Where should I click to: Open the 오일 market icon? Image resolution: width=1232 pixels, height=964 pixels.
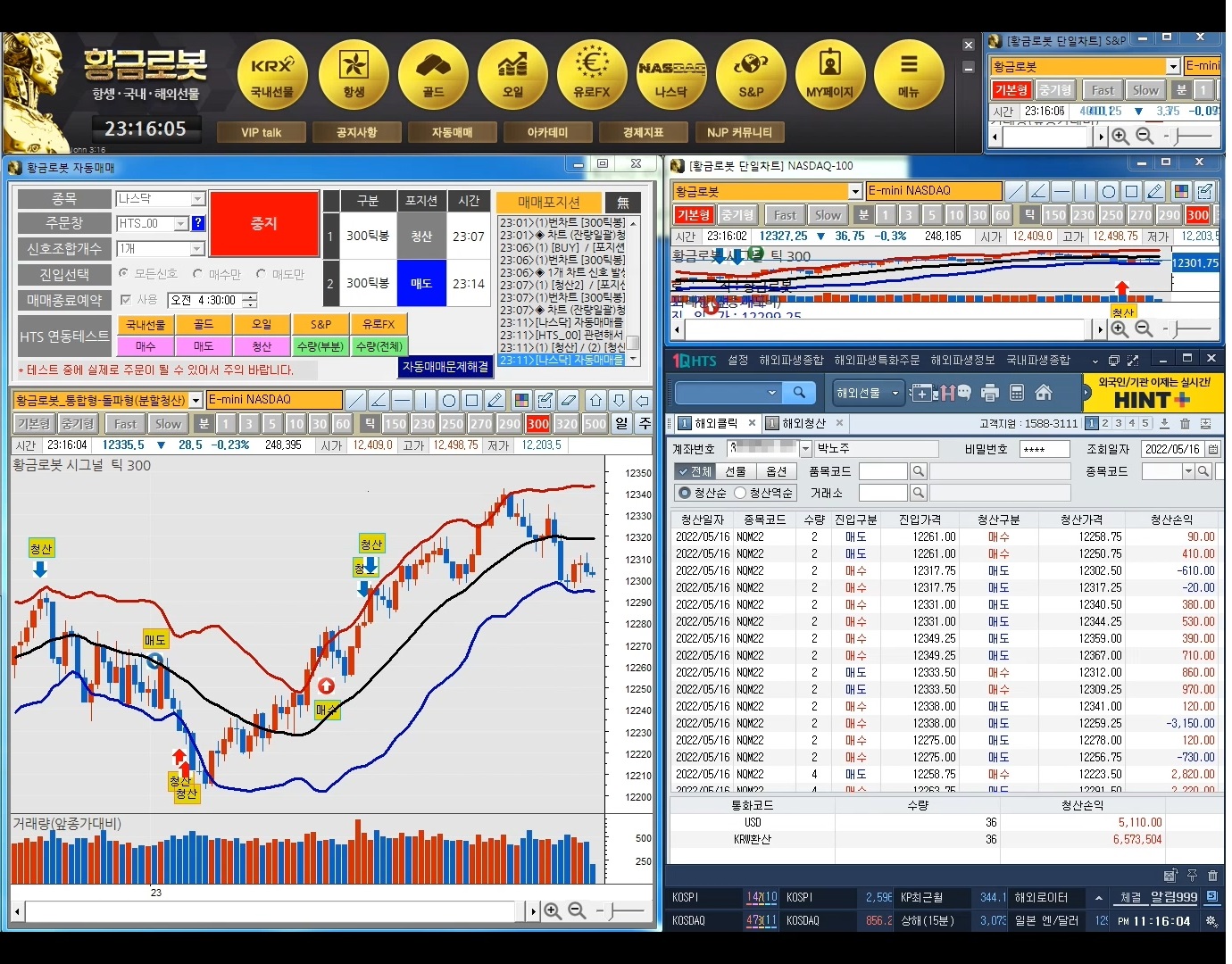(x=512, y=74)
